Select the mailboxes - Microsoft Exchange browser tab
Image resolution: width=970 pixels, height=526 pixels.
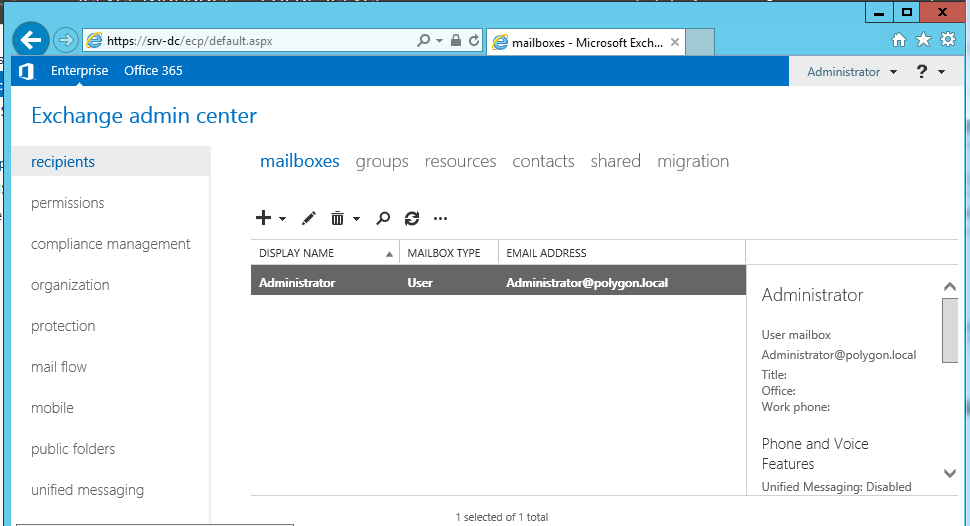pos(586,42)
